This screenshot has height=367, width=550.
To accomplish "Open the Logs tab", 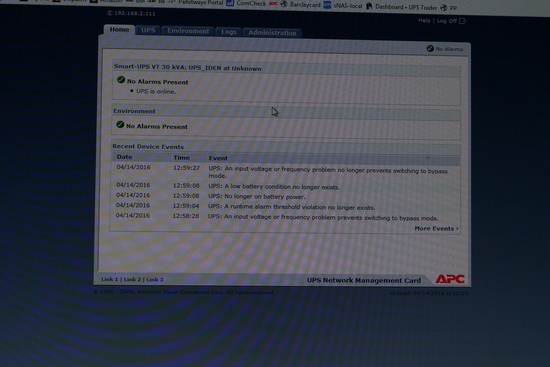I will point(229,32).
